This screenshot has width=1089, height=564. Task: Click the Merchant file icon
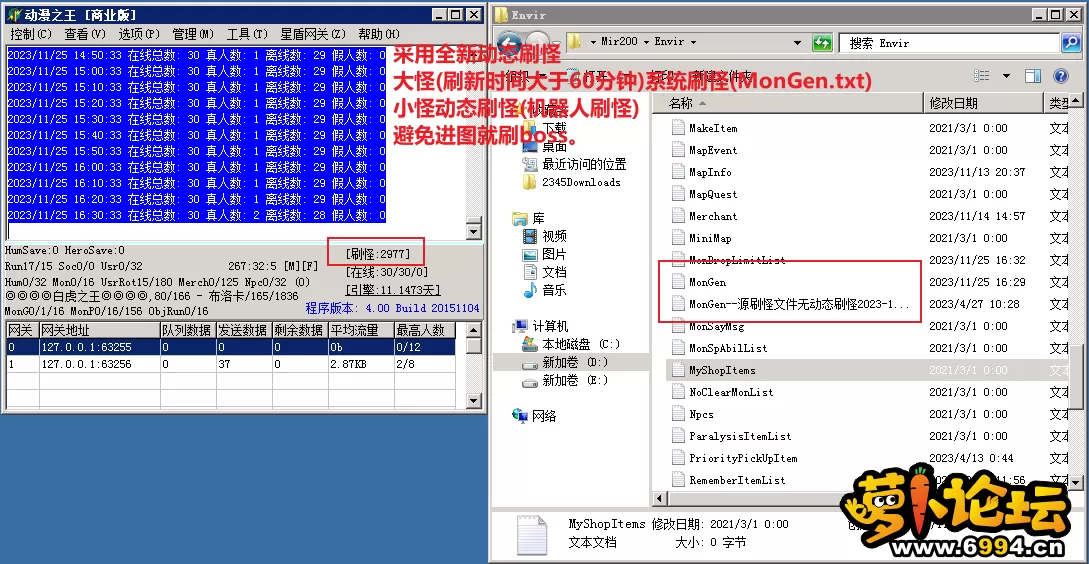(x=678, y=216)
